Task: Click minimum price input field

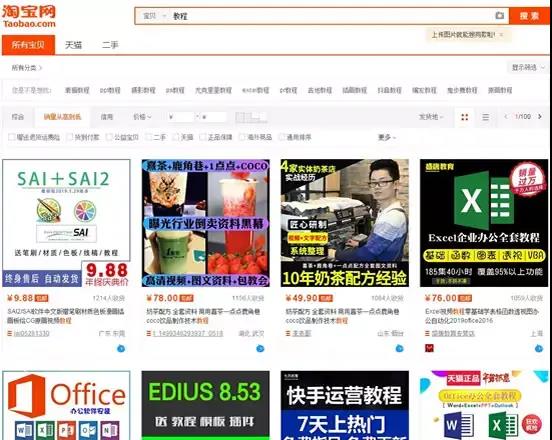Action: [x=181, y=117]
